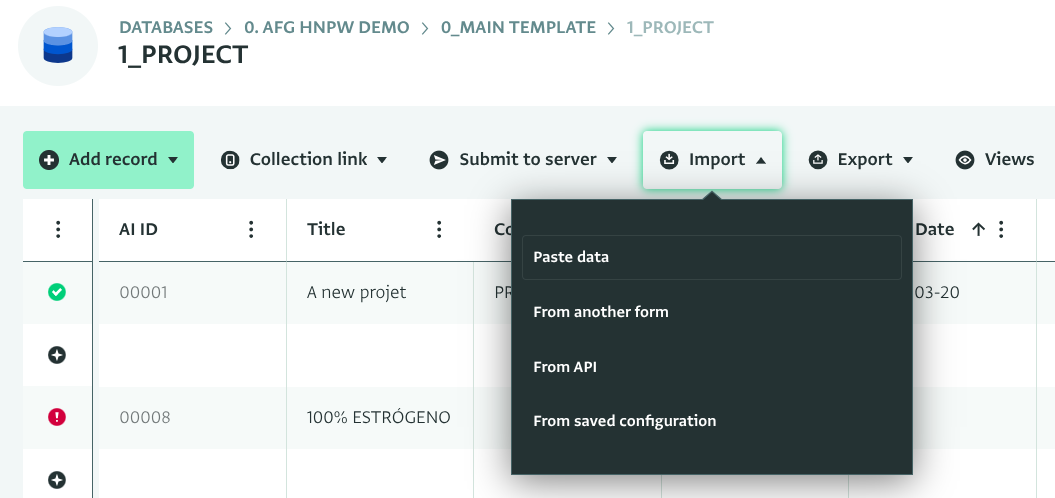The width and height of the screenshot is (1055, 498).
Task: Click the Date column header
Action: [x=935, y=229]
